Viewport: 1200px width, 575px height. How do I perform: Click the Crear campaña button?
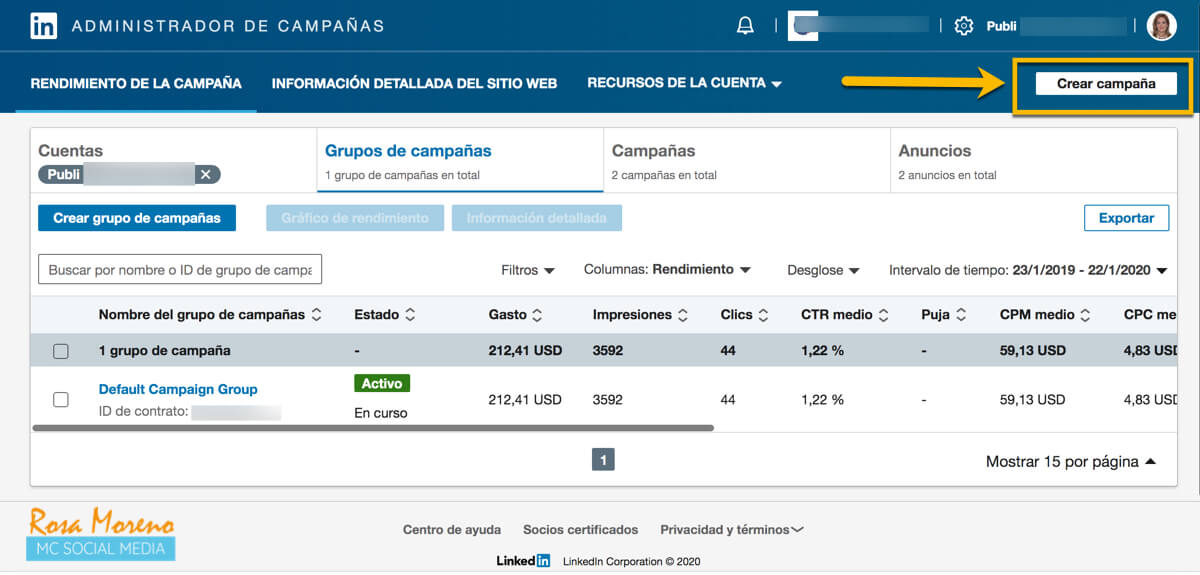[1106, 84]
